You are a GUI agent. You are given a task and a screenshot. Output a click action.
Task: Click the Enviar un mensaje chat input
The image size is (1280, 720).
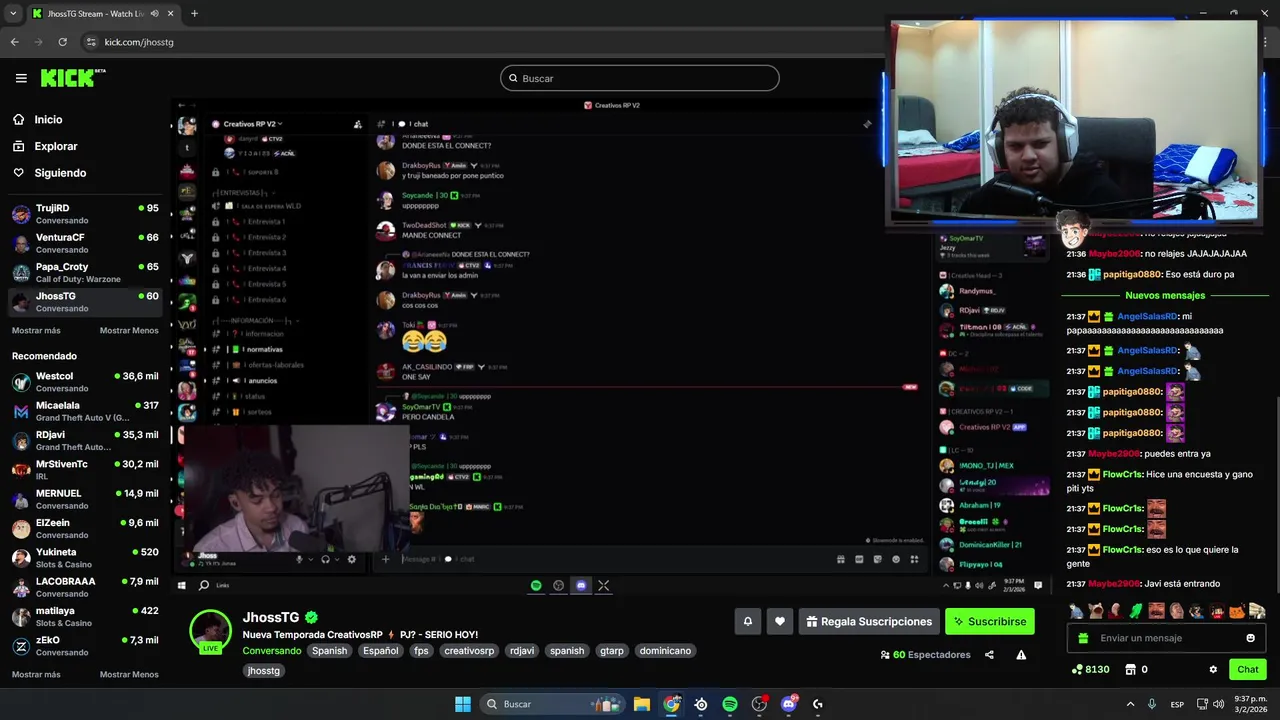tap(1166, 638)
